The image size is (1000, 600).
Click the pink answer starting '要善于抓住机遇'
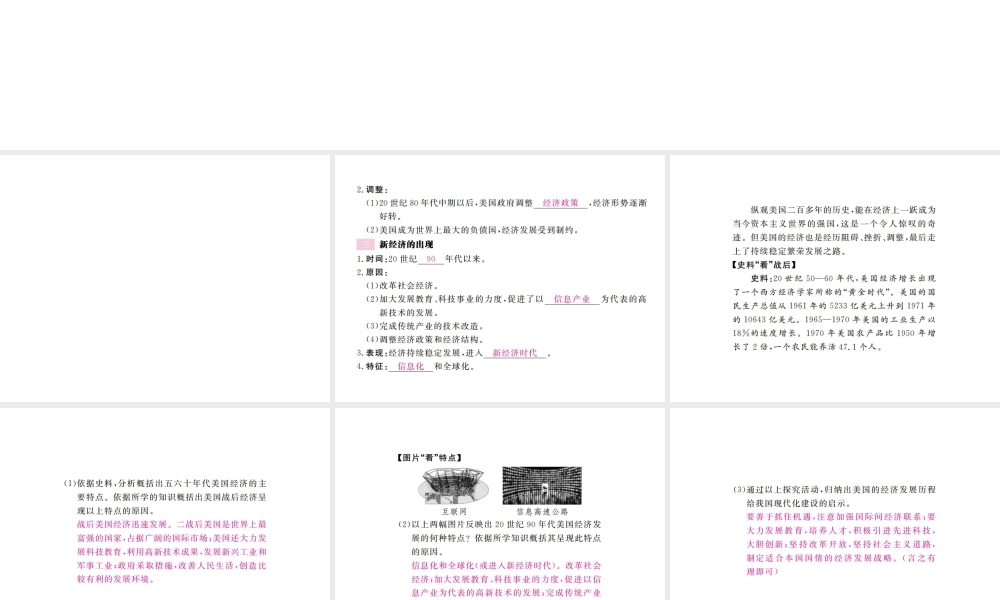[841, 545]
